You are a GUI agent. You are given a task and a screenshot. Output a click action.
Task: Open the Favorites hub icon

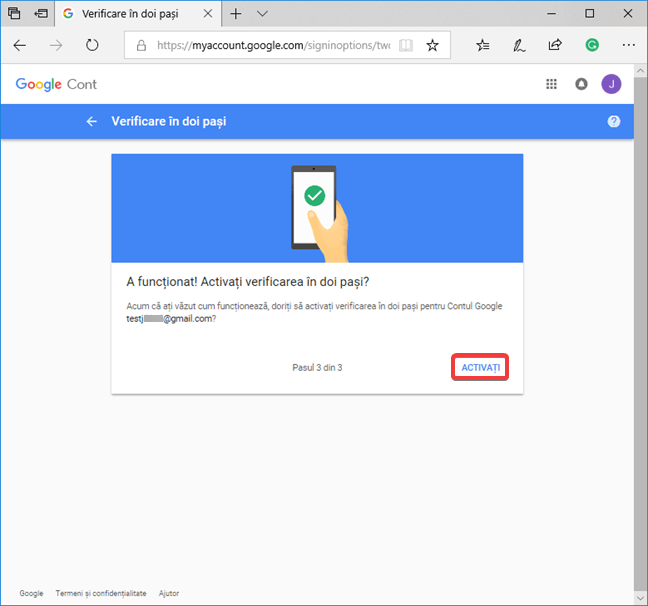(483, 45)
